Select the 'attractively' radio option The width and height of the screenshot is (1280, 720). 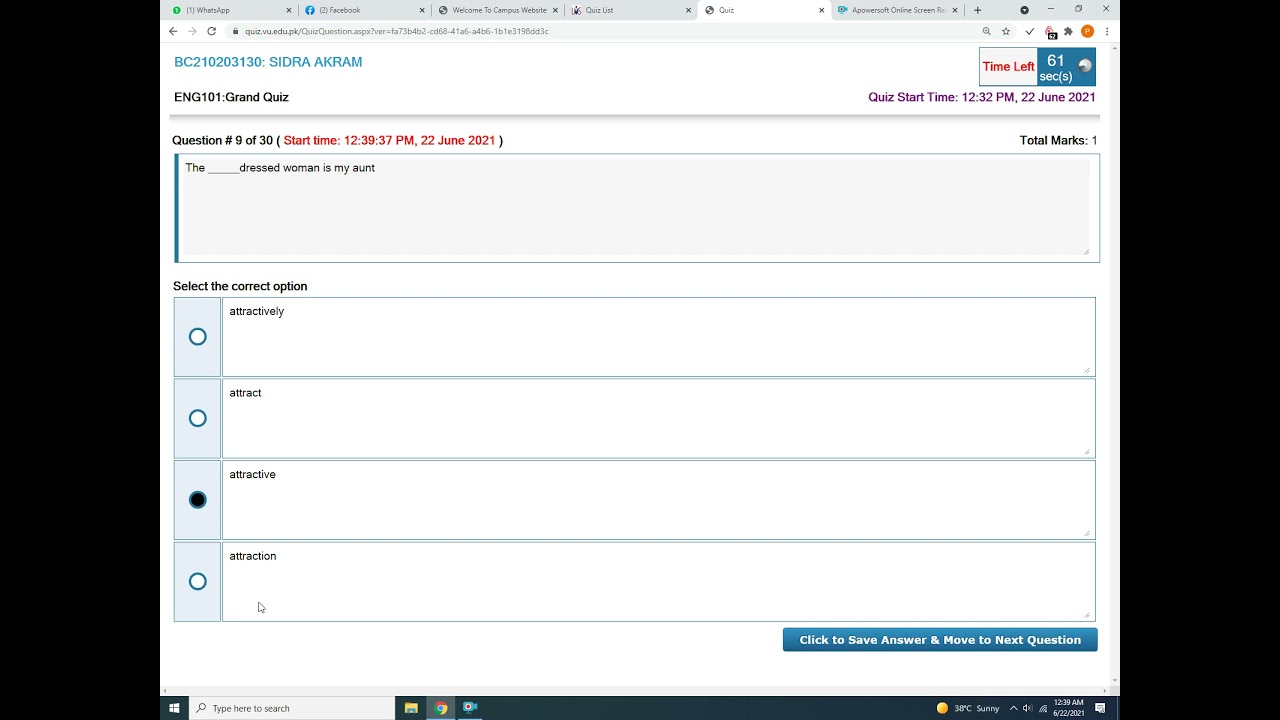(x=198, y=337)
